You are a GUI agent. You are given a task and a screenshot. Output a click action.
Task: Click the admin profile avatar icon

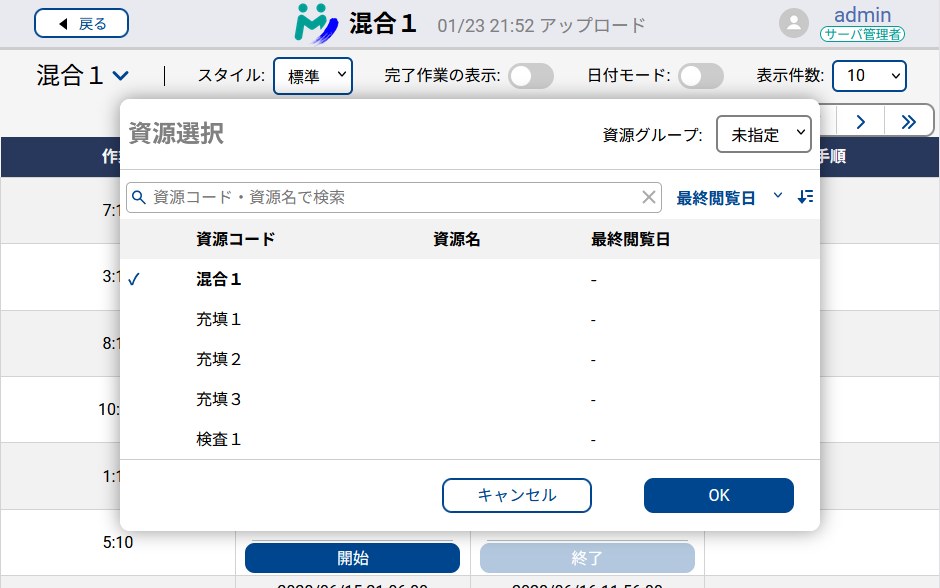click(x=793, y=24)
